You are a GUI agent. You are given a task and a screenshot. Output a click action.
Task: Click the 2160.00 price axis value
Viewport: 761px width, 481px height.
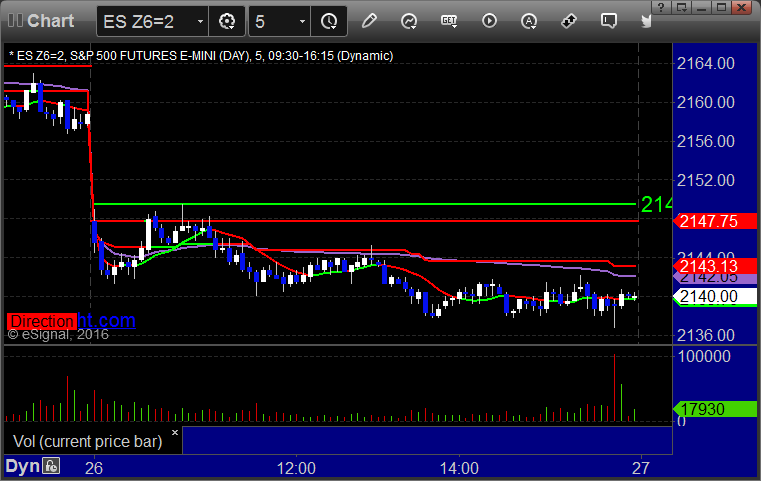[x=706, y=102]
